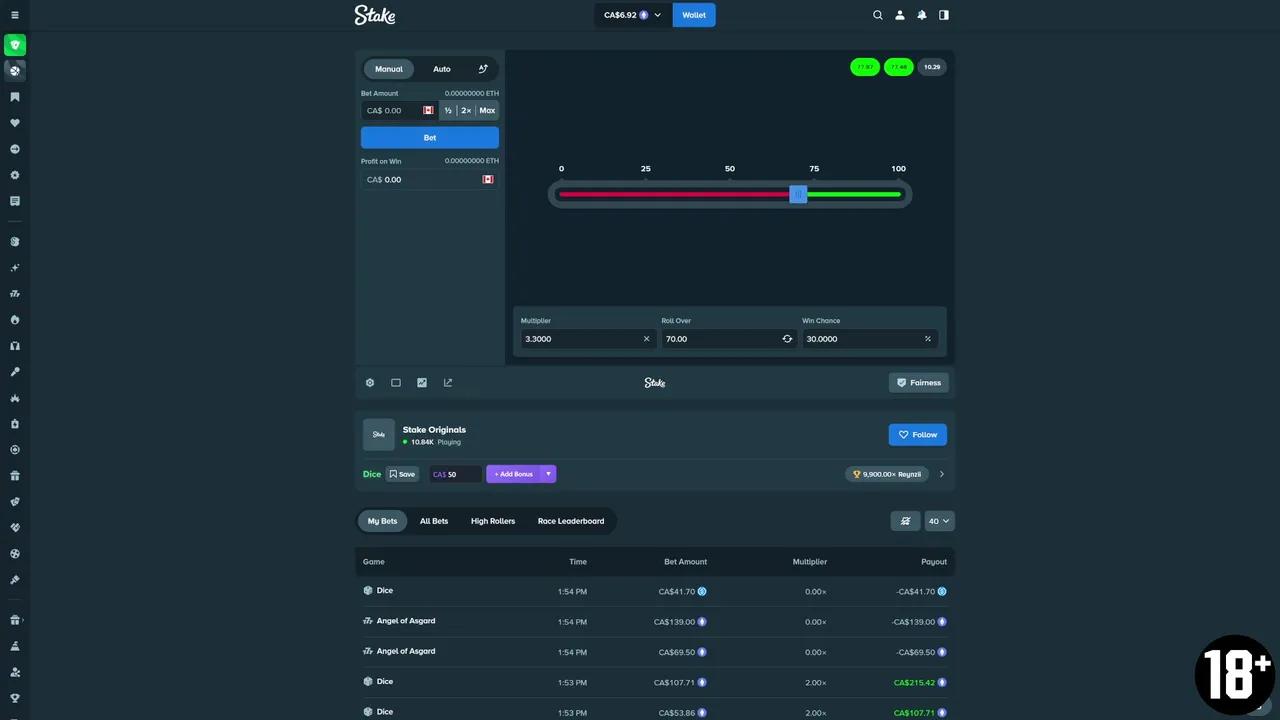
Task: Click the CA$ 50 bonus amount field
Action: [455, 474]
